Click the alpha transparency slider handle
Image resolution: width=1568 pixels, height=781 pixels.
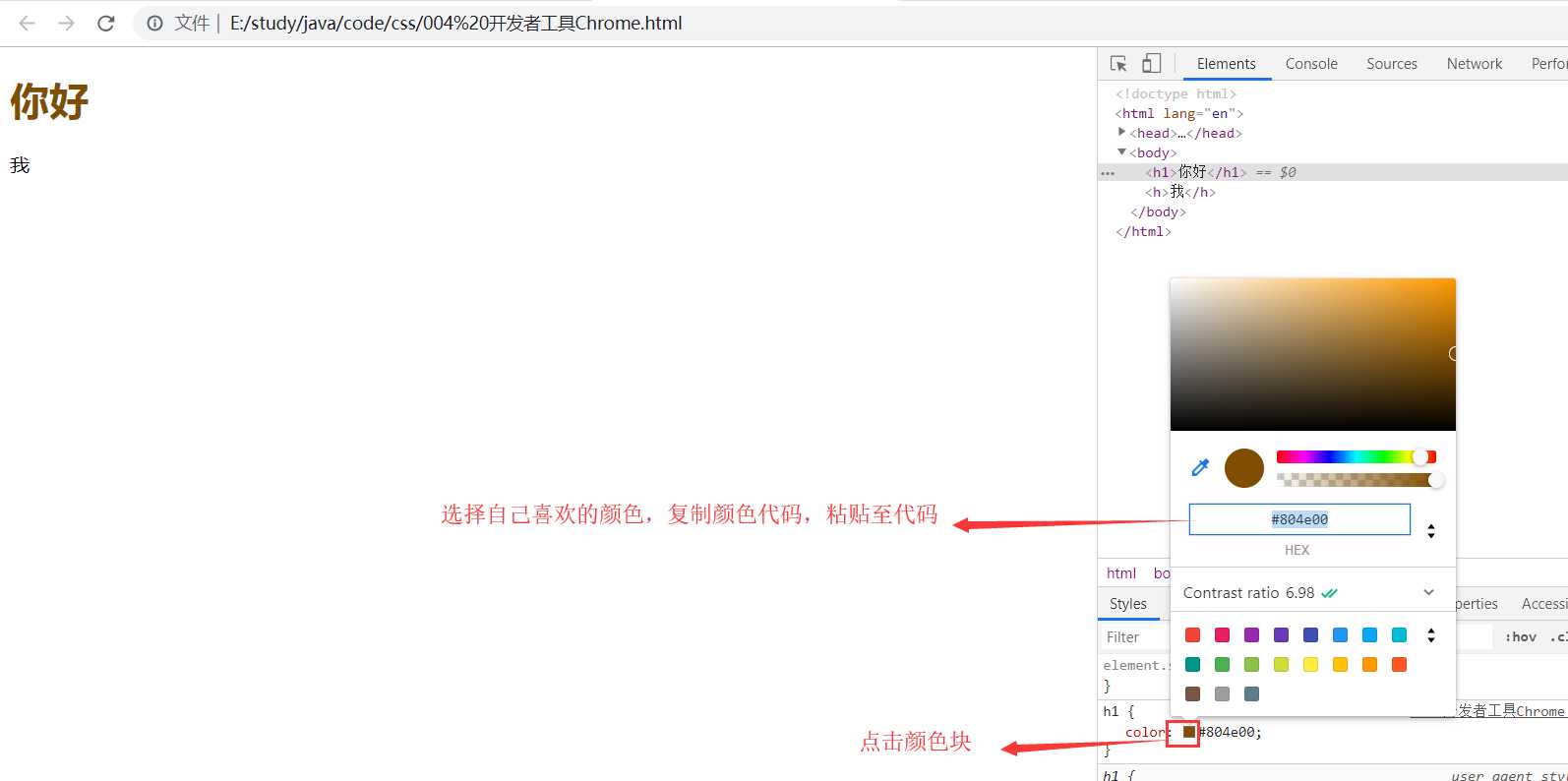click(1436, 480)
